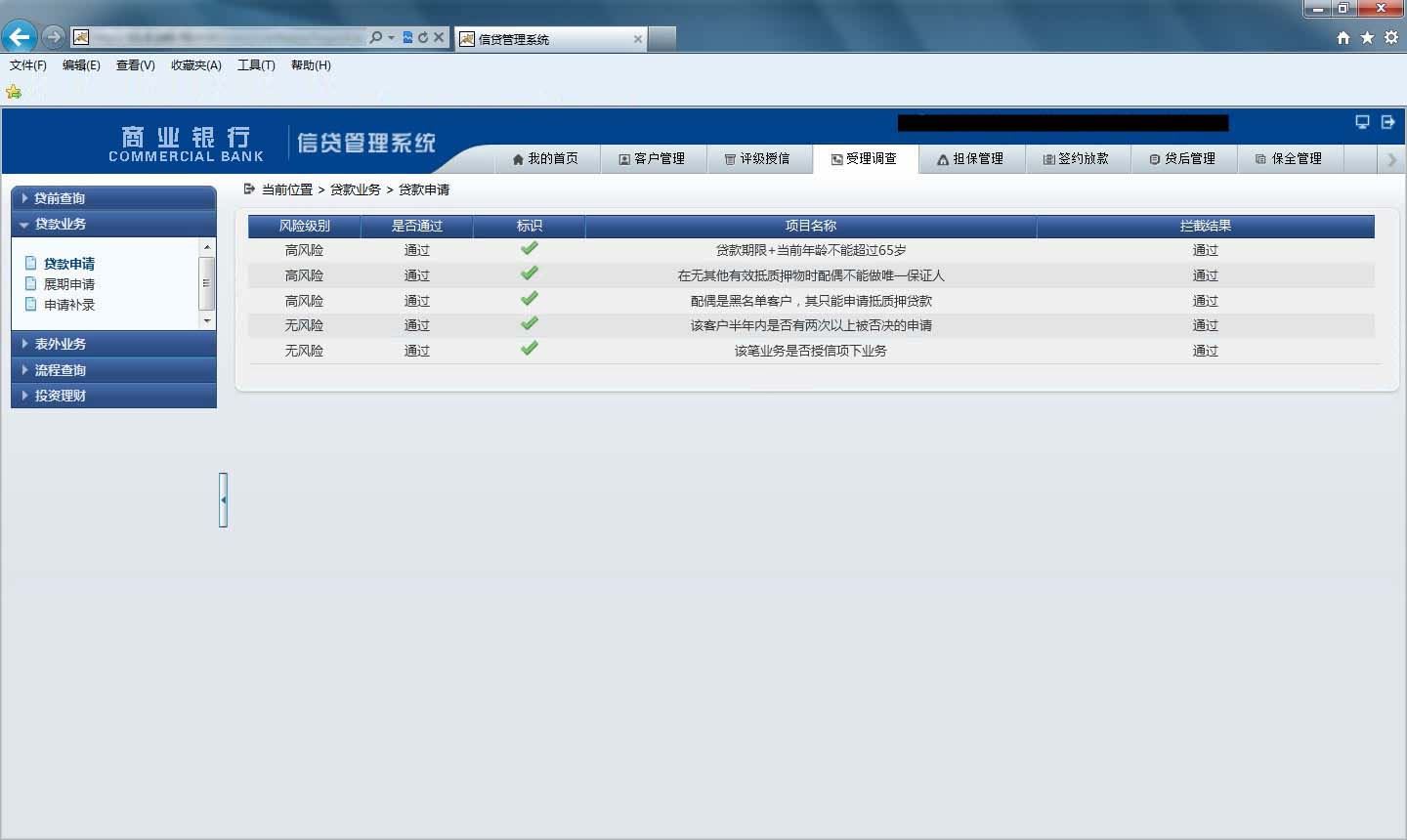Screen dimensions: 1407x840
Task: Go back with the browser back arrow
Action: coord(19,37)
